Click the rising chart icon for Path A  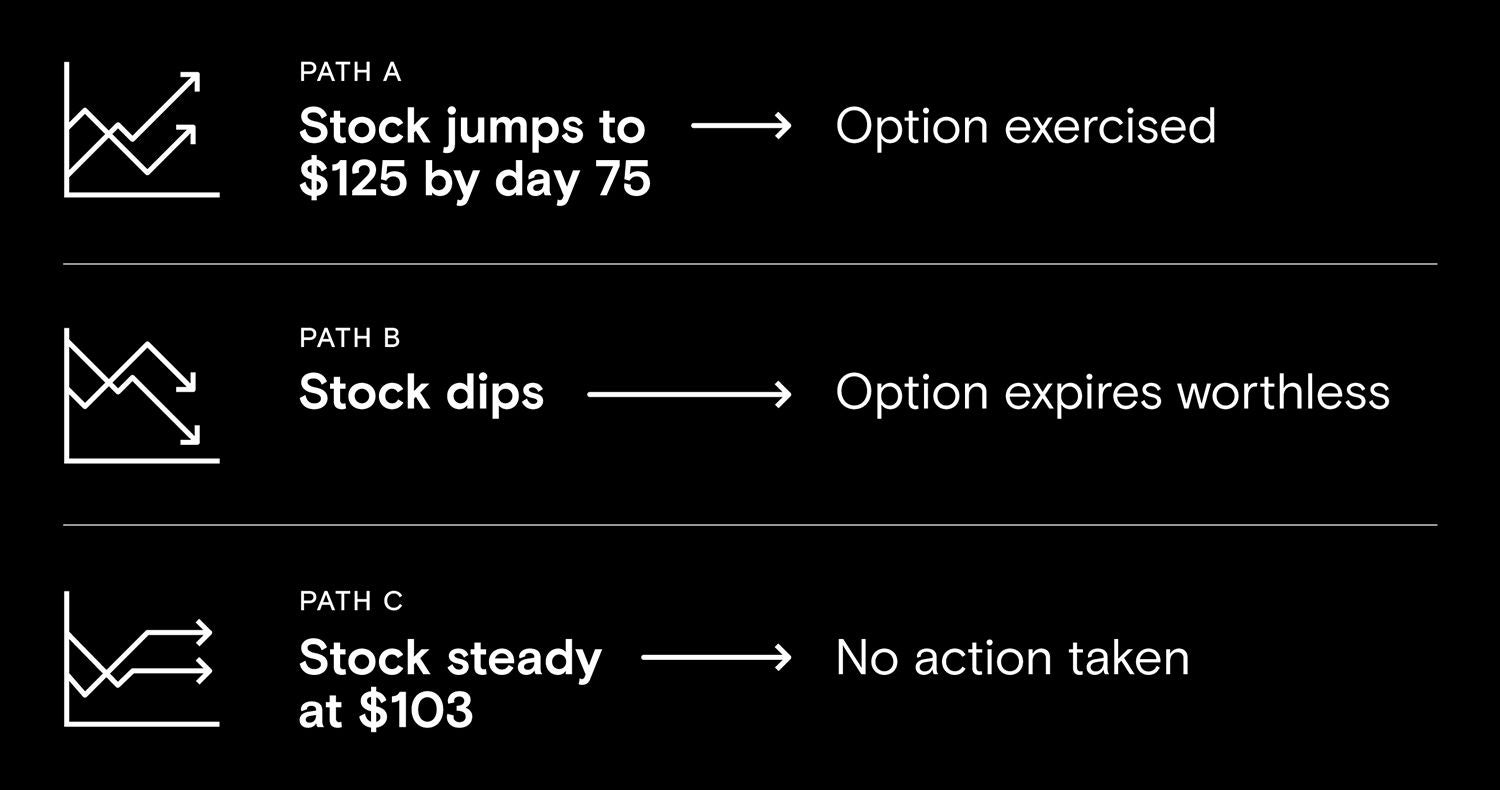tap(140, 130)
